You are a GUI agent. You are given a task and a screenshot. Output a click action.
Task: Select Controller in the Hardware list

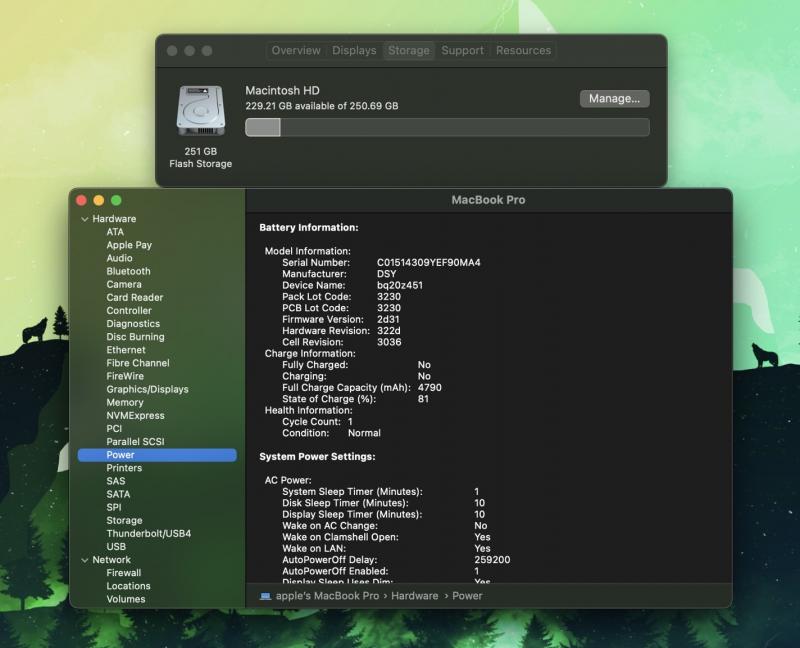(129, 311)
